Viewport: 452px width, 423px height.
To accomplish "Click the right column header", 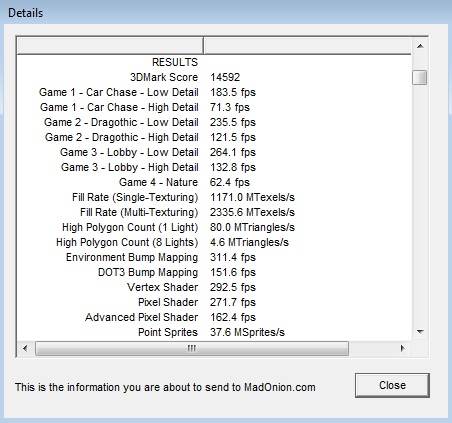I will point(307,46).
